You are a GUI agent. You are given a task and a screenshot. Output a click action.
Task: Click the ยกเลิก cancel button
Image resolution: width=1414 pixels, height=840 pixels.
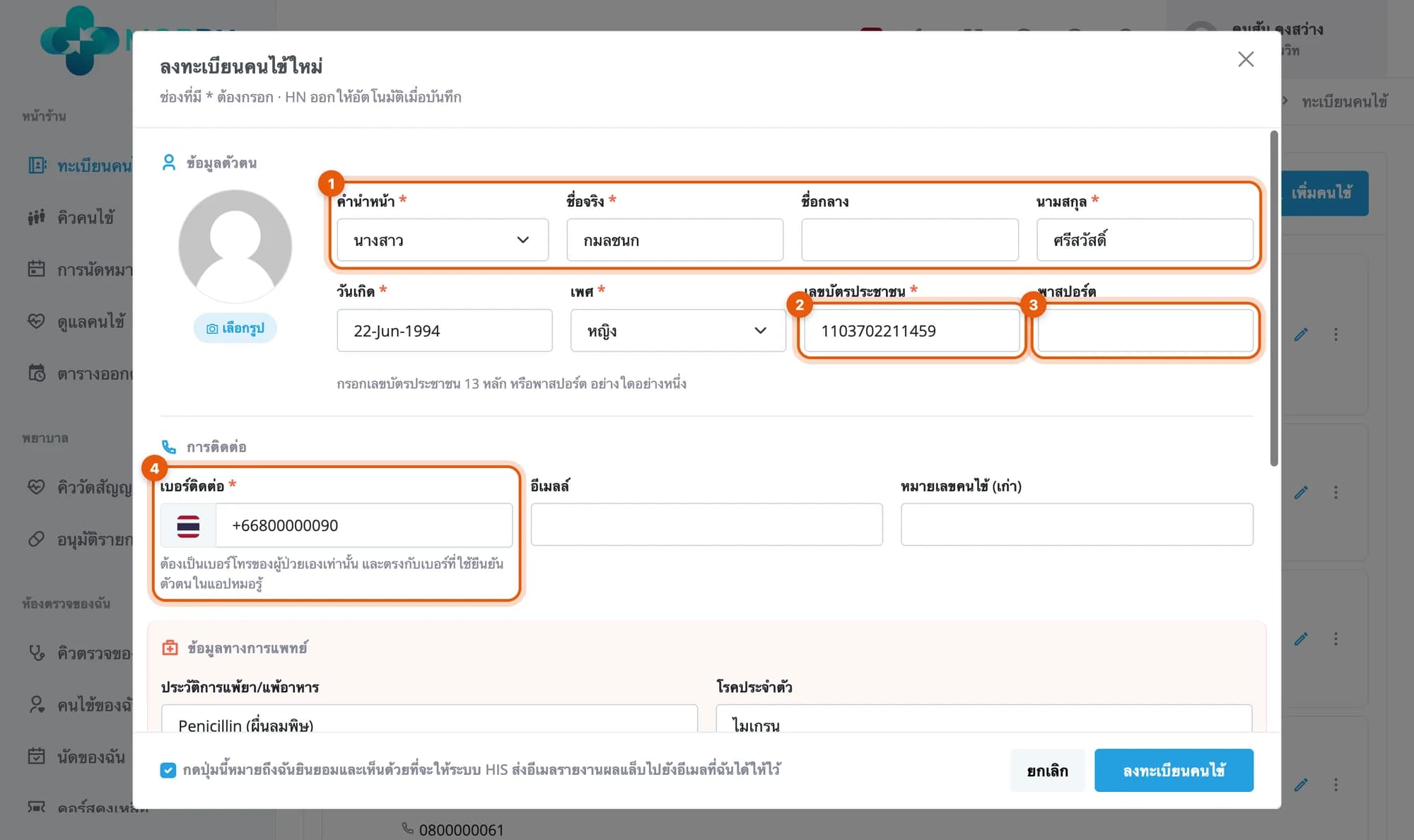tap(1047, 770)
